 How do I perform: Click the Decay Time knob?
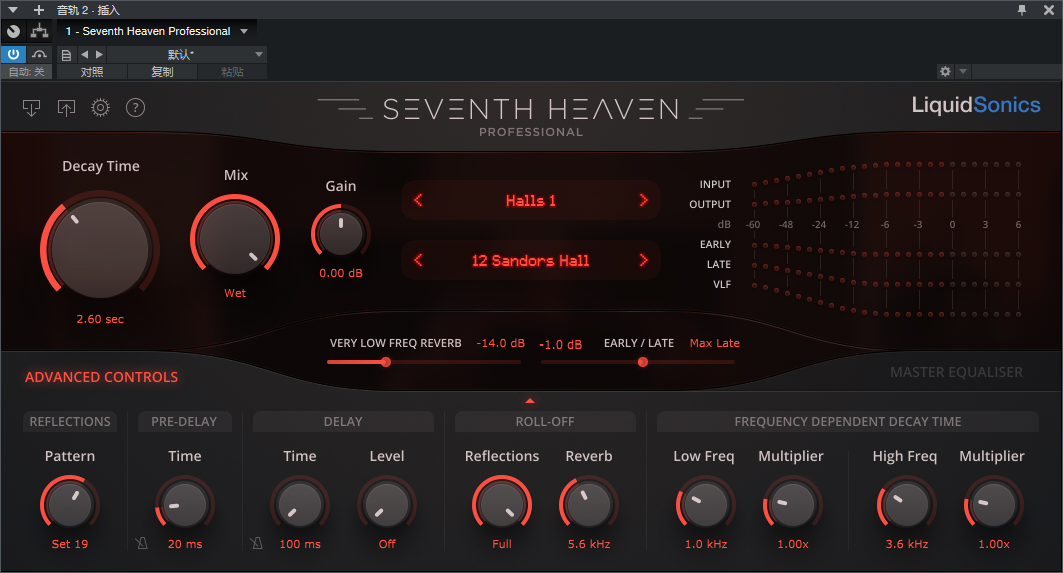[x=100, y=248]
